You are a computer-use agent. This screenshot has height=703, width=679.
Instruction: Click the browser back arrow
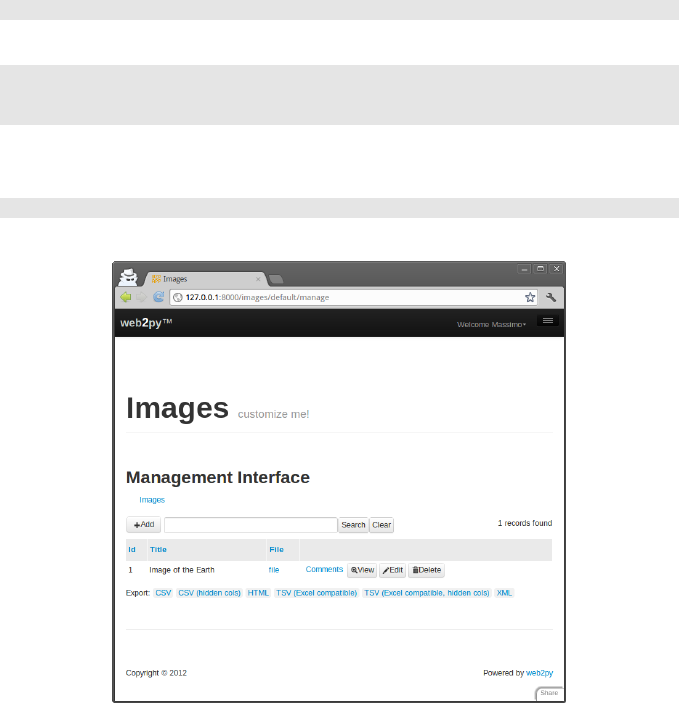click(x=126, y=297)
